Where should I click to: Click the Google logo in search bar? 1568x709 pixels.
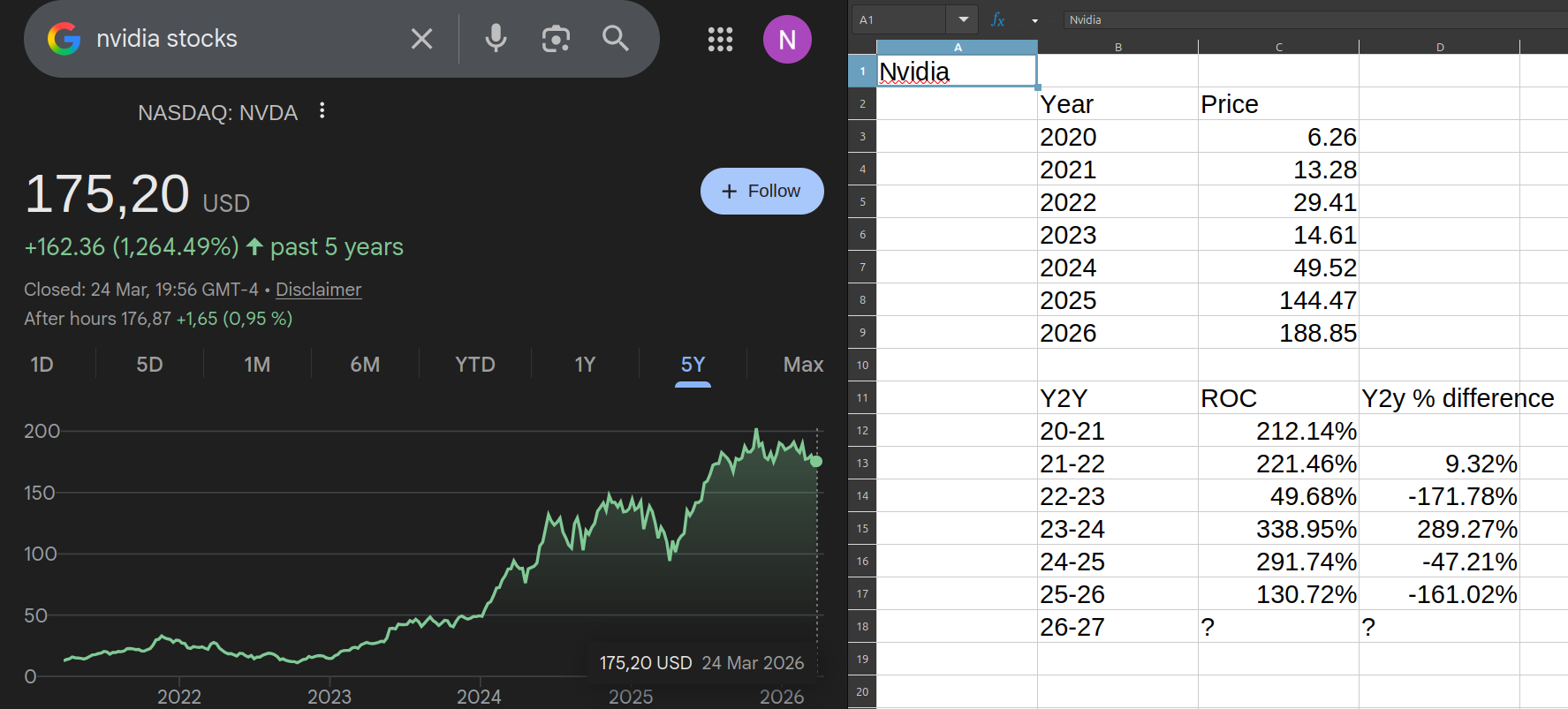pos(64,39)
